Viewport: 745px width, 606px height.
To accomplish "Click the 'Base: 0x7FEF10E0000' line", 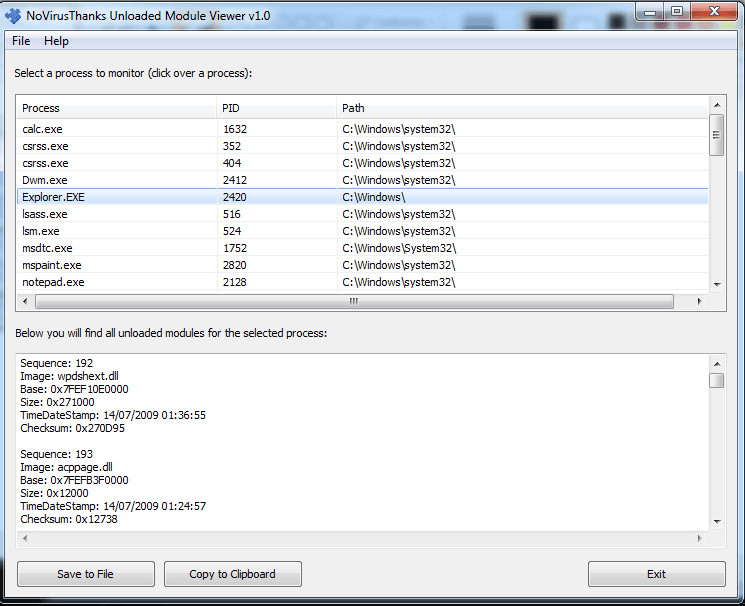I will point(74,389).
